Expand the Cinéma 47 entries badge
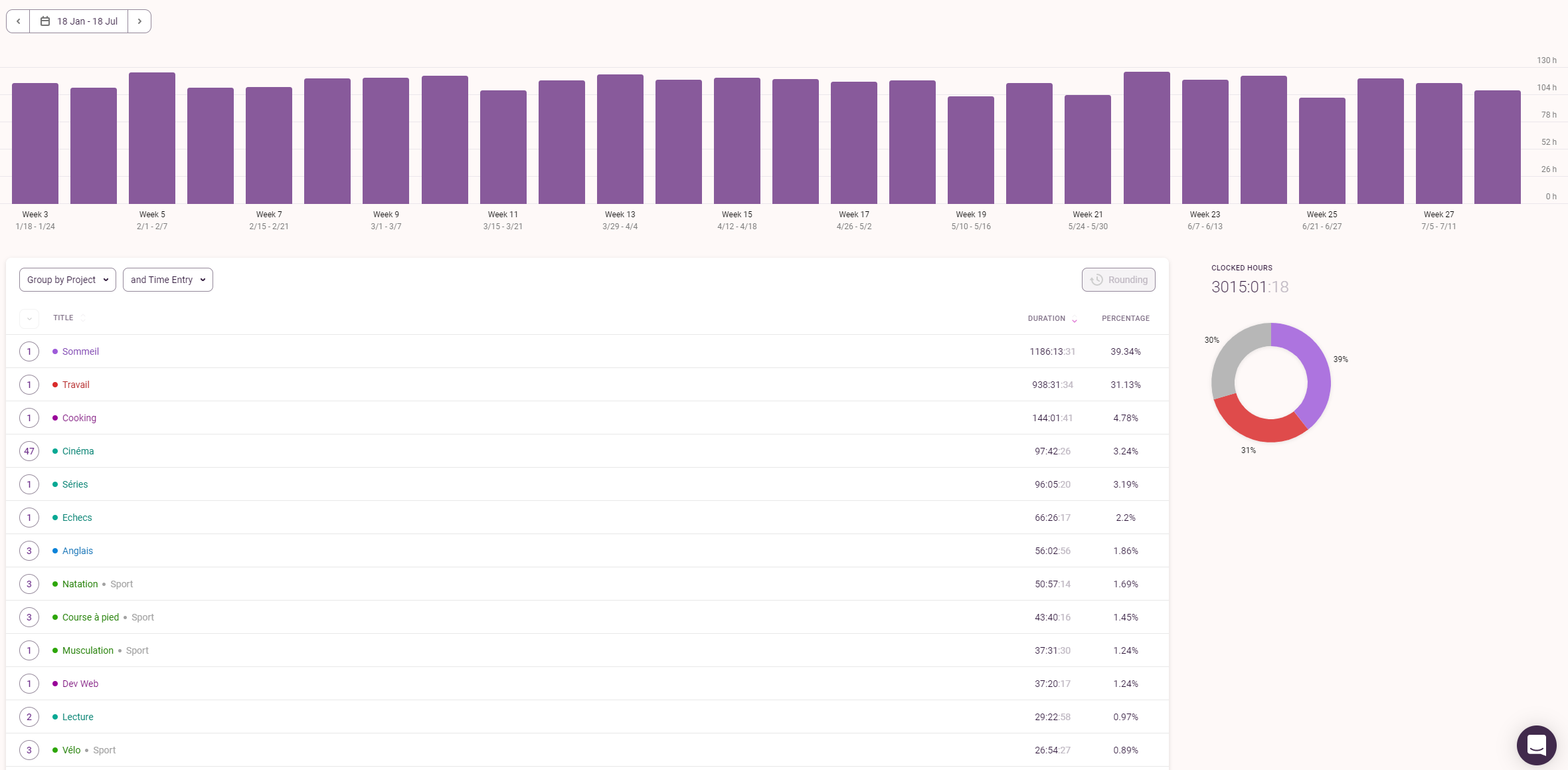The height and width of the screenshot is (770, 1568). (x=29, y=451)
